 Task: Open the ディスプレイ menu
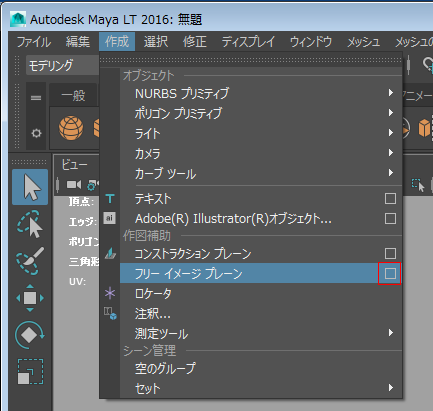point(248,42)
